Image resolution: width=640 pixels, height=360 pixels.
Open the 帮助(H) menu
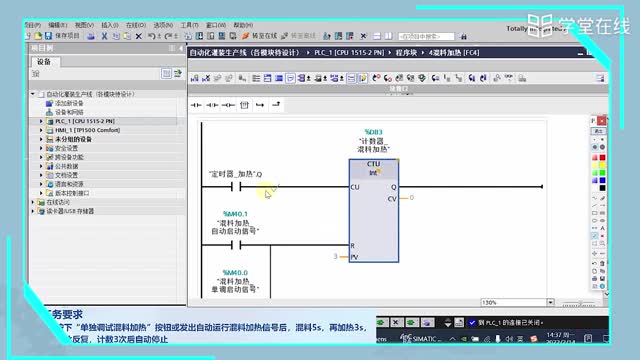[243, 25]
